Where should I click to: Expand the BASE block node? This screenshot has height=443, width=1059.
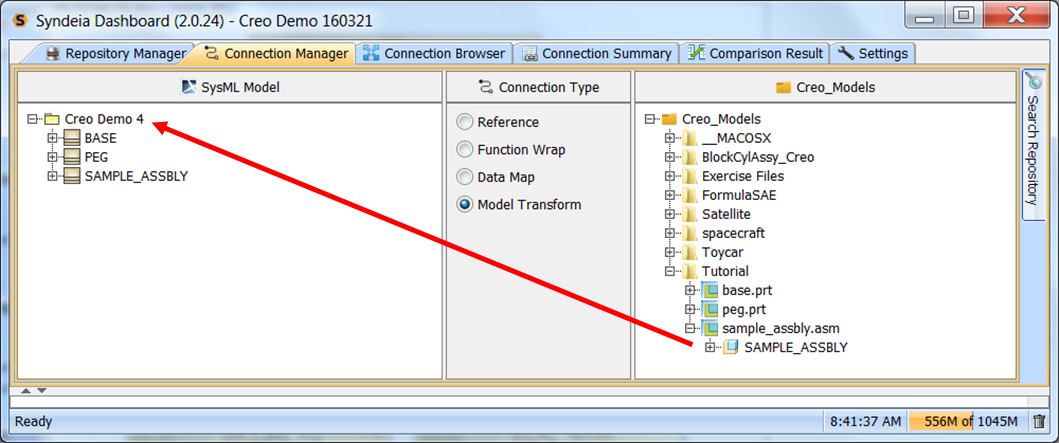tap(51, 138)
